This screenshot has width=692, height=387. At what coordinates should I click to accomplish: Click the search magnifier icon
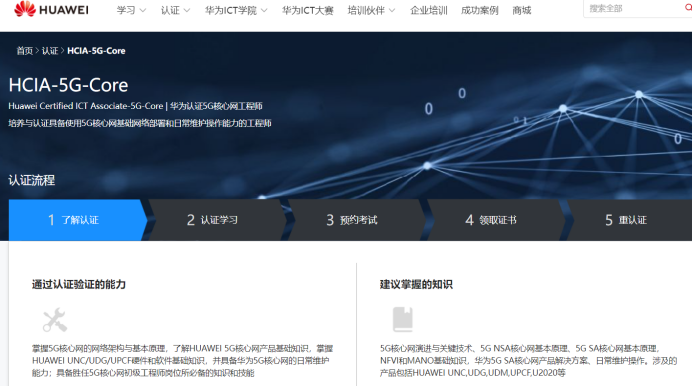[688, 8]
